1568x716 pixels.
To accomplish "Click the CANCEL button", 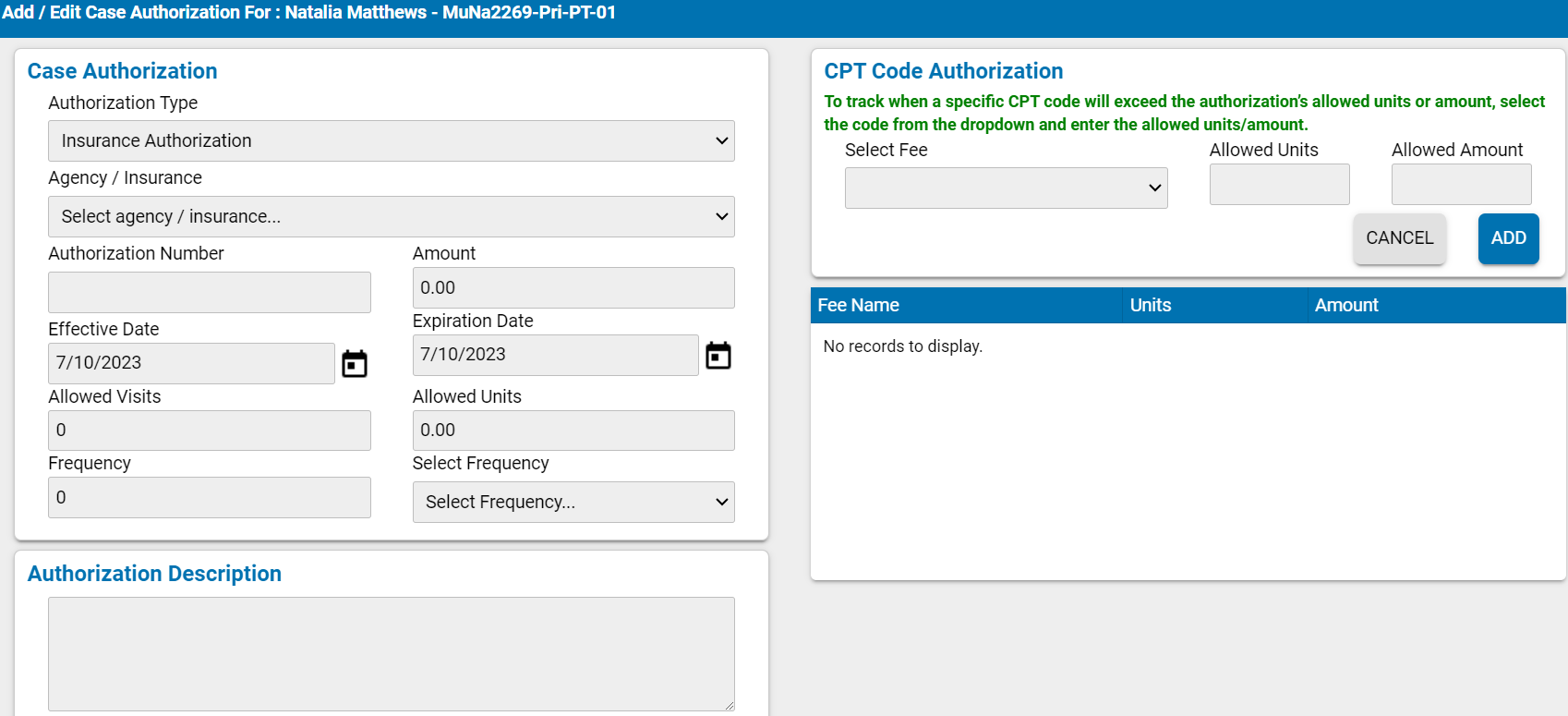I will click(1399, 238).
